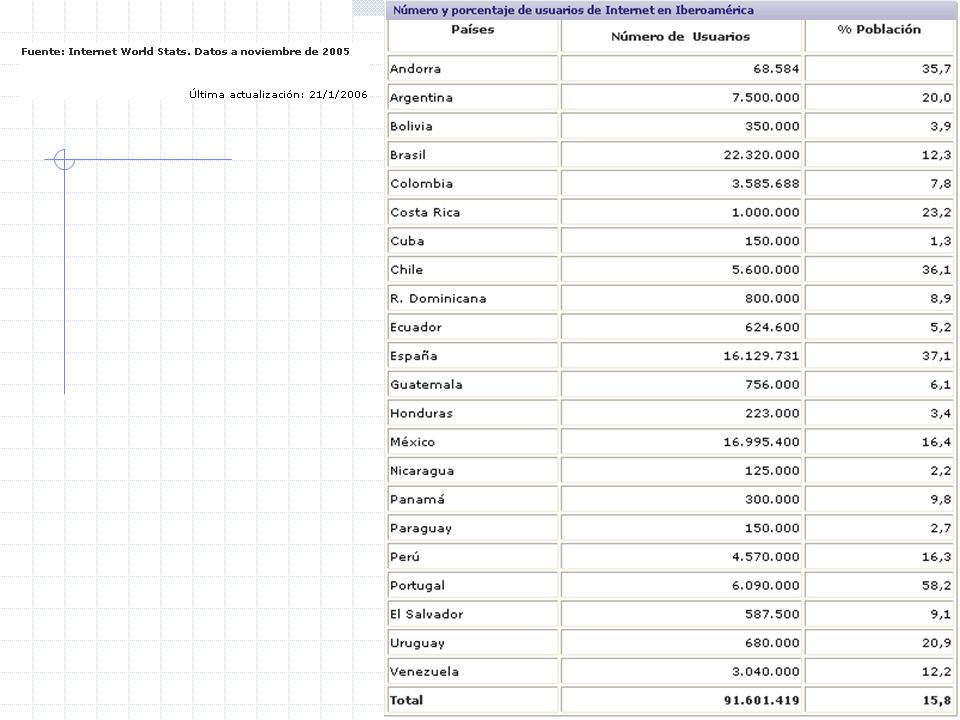Click the table title about Internet en Iberoamérica
Viewport: 960px width, 720px height.
(573, 10)
